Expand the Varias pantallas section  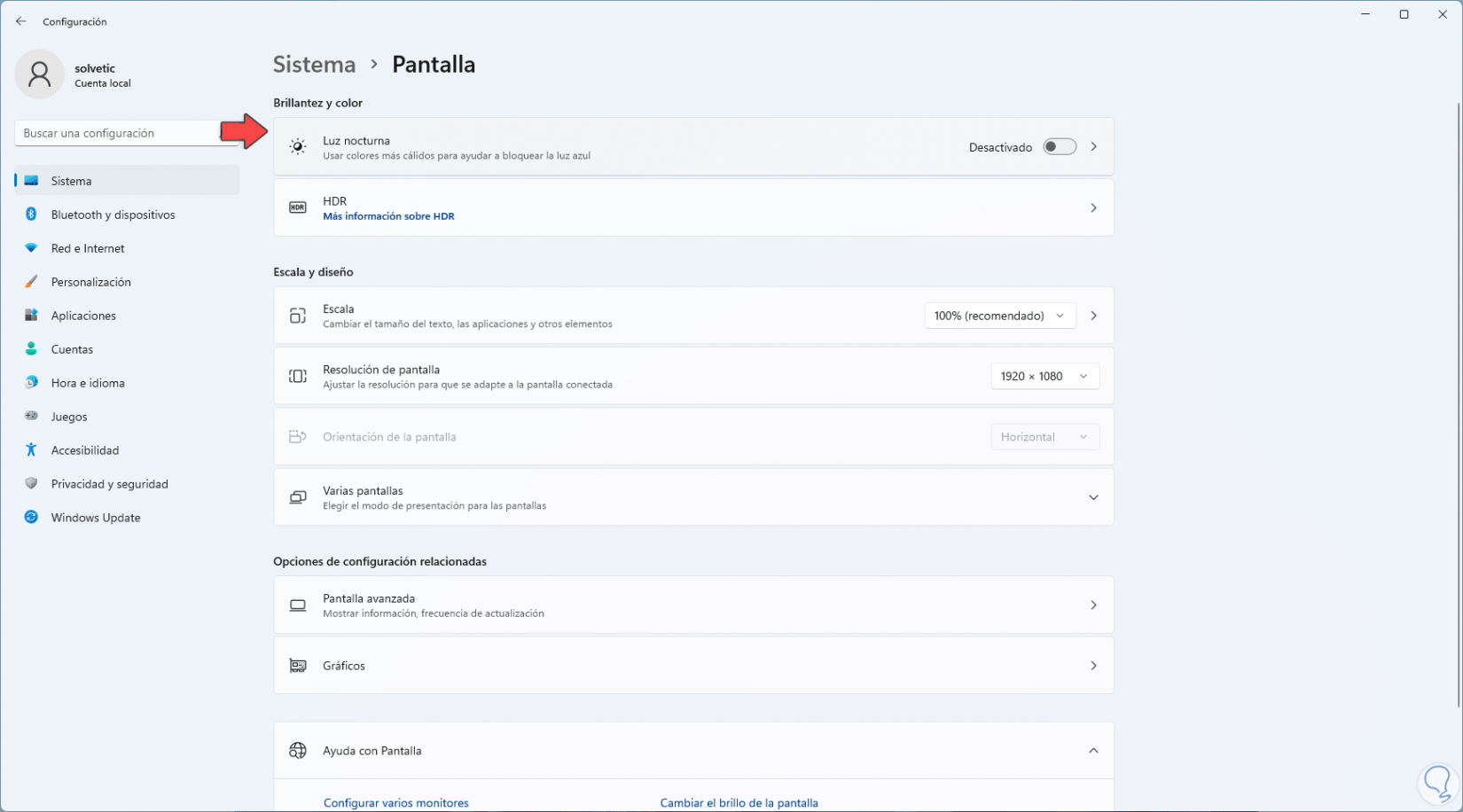click(x=1093, y=497)
